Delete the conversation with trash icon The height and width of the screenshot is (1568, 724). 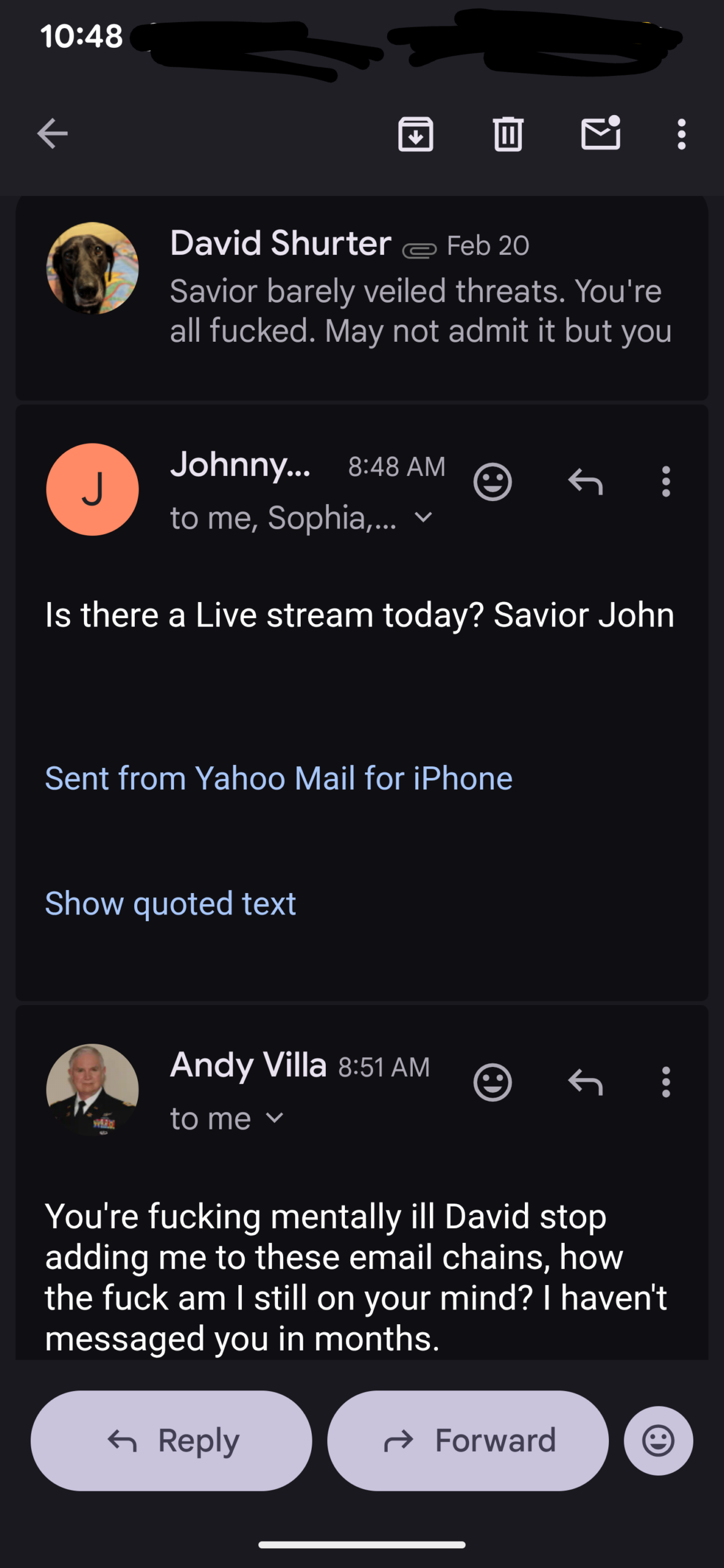pyautogui.click(x=508, y=134)
